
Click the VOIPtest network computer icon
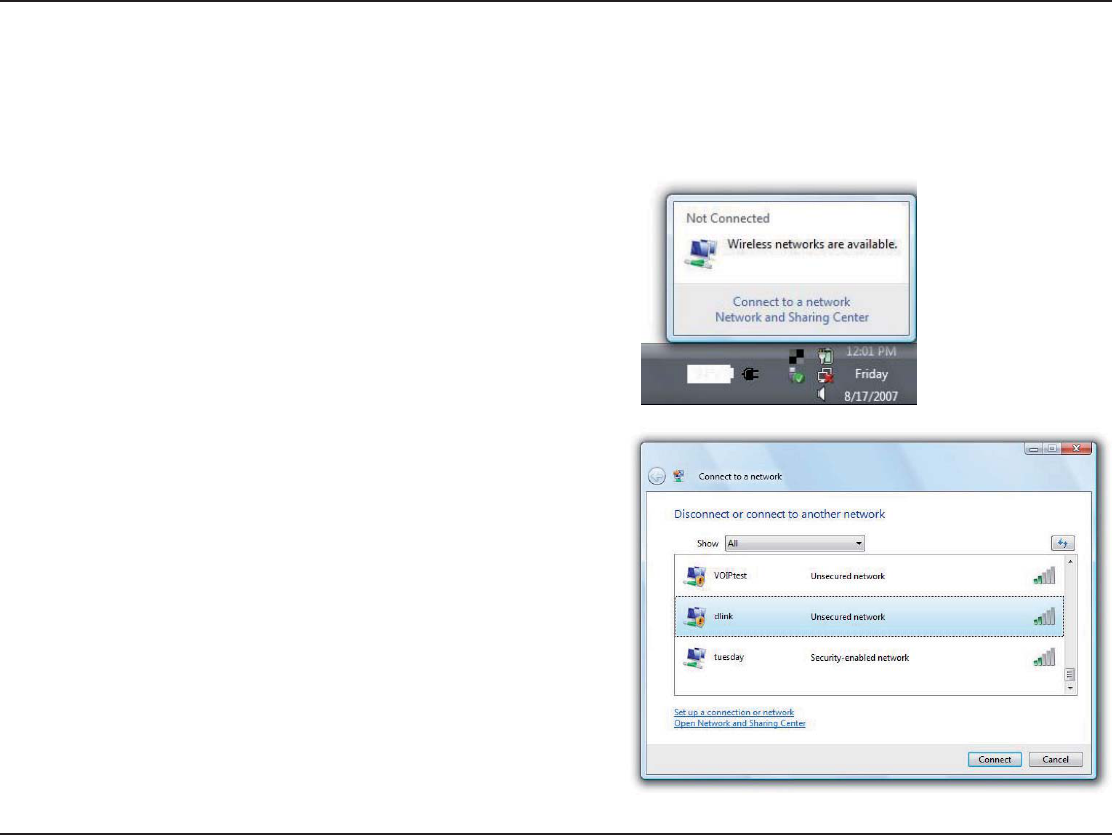[695, 576]
